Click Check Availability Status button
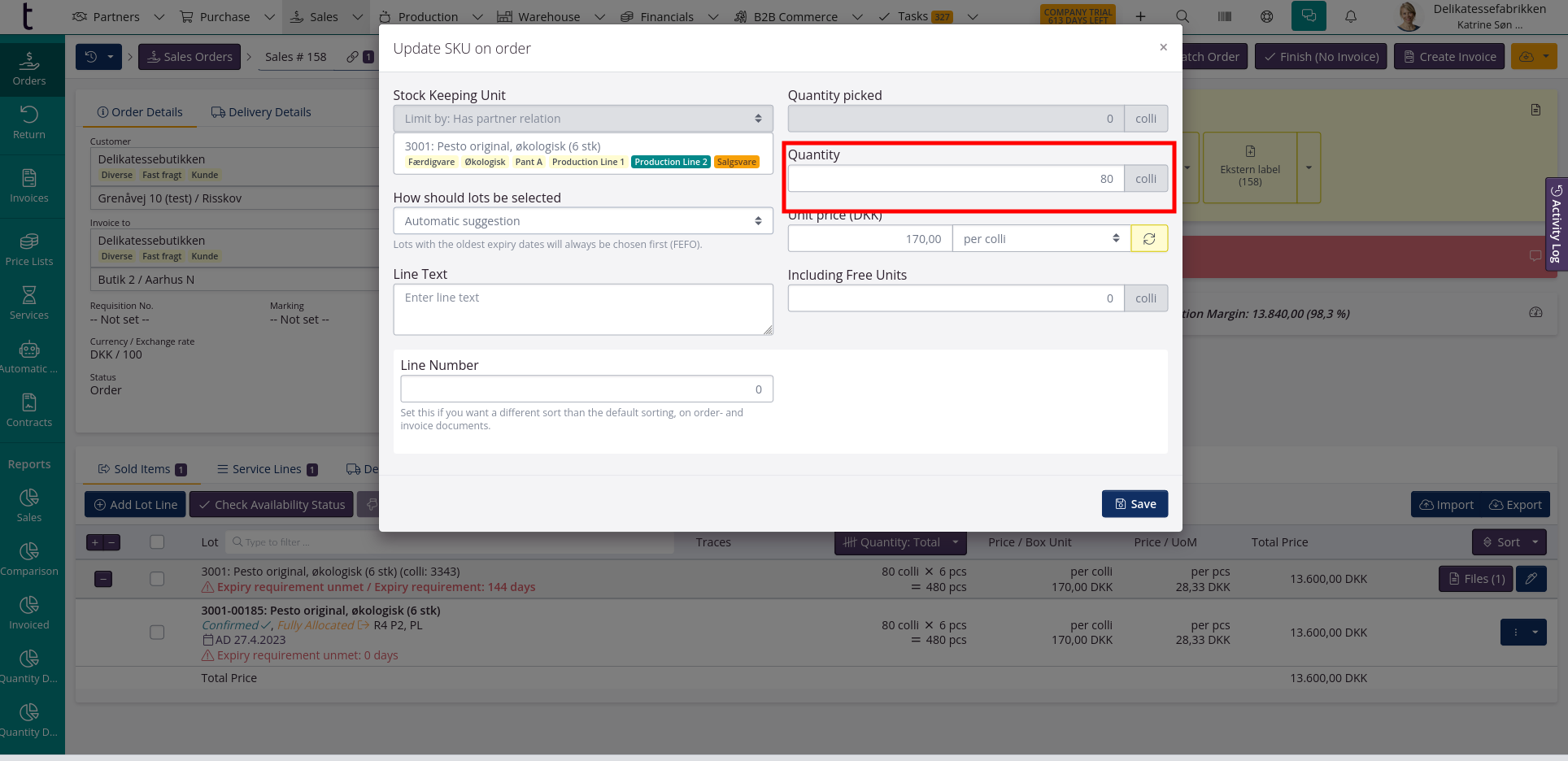The height and width of the screenshot is (761, 1568). 272,505
